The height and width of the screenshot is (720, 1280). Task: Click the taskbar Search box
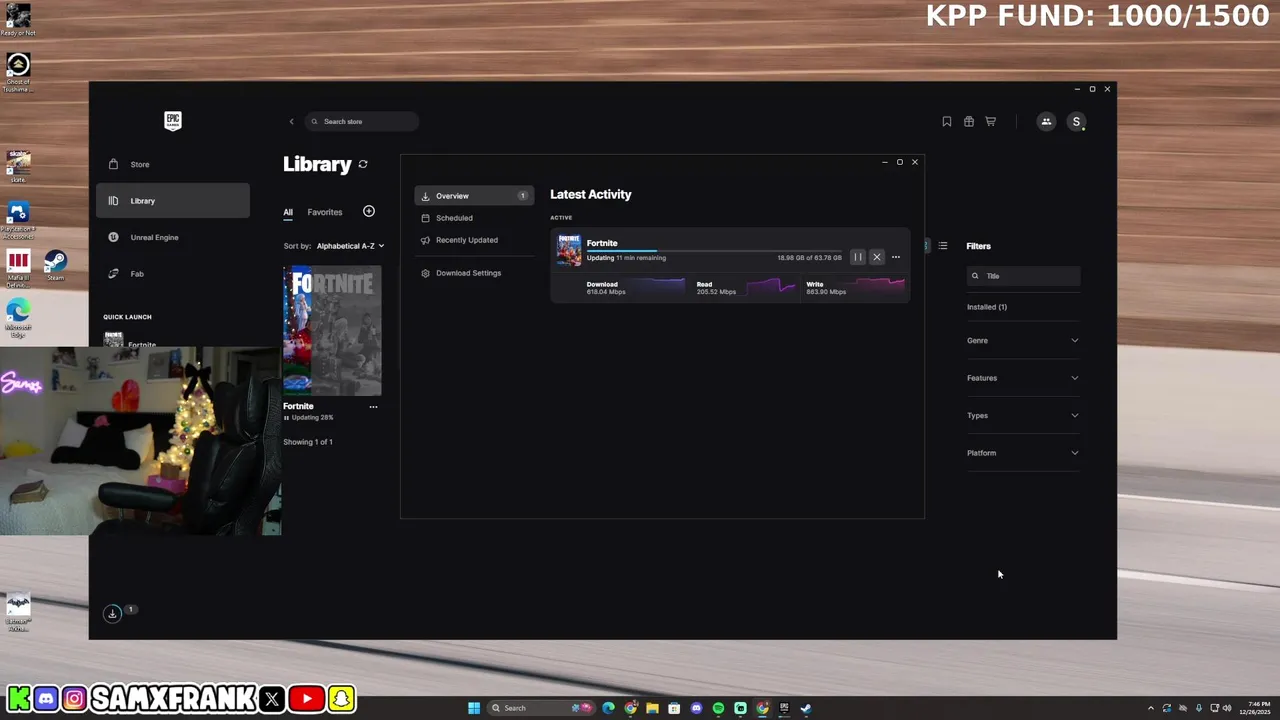[x=540, y=708]
